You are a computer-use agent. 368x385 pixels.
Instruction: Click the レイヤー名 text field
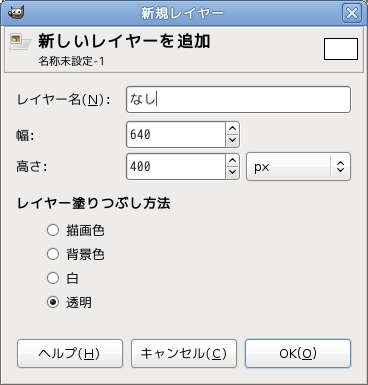tap(238, 99)
